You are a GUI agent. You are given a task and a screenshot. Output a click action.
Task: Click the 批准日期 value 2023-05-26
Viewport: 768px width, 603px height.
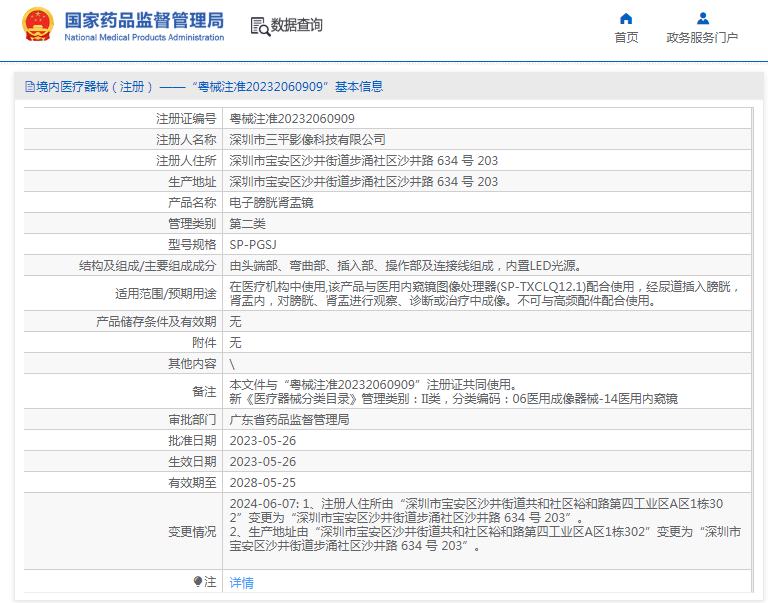pos(263,441)
